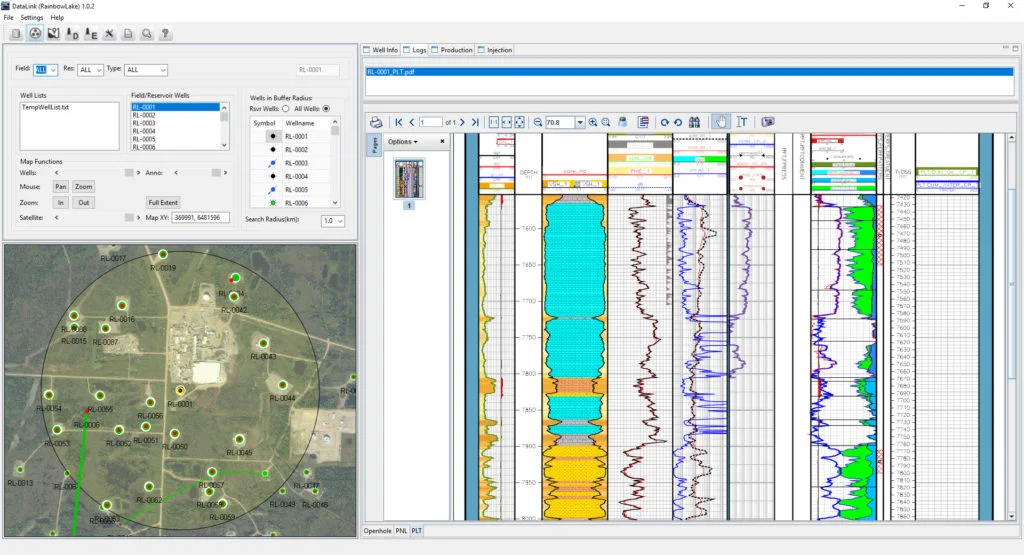The image size is (1024, 555).
Task: Click the Anno slider thumb
Action: 216,173
